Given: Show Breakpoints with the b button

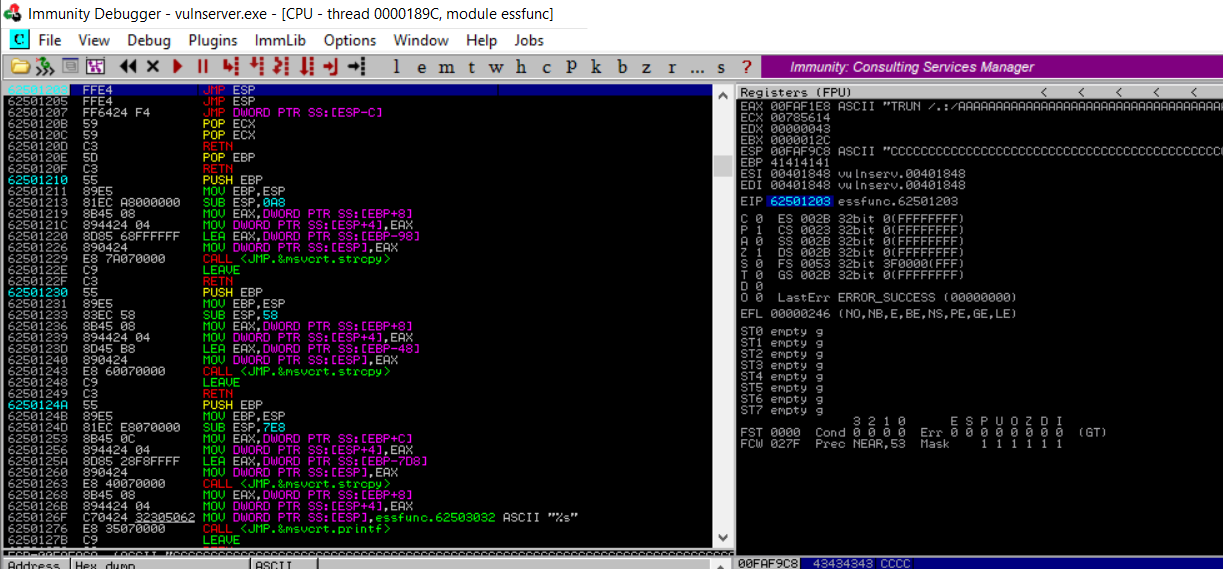Looking at the screenshot, I should coord(621,67).
